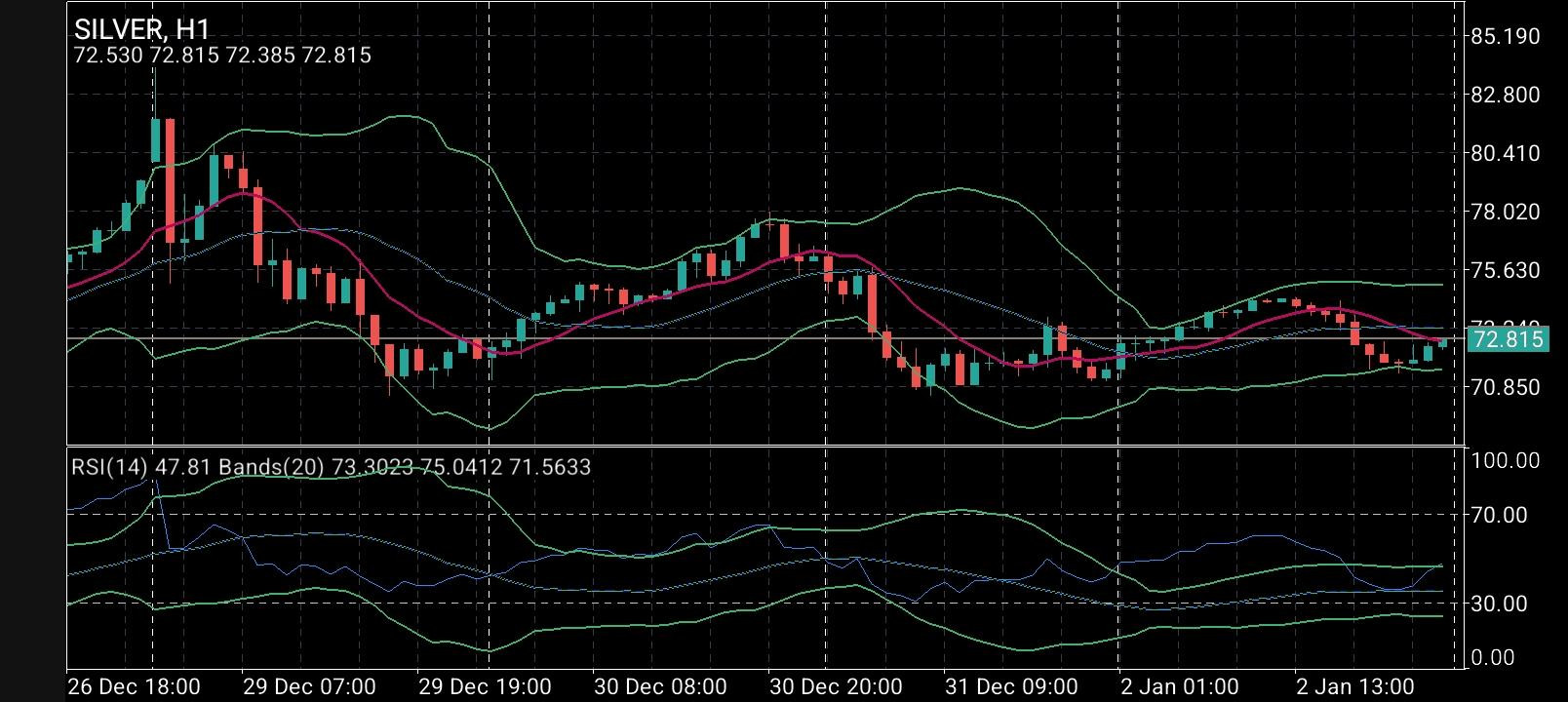Select price level 75.630 on the scale
The height and width of the screenshot is (702, 1568).
[1506, 270]
